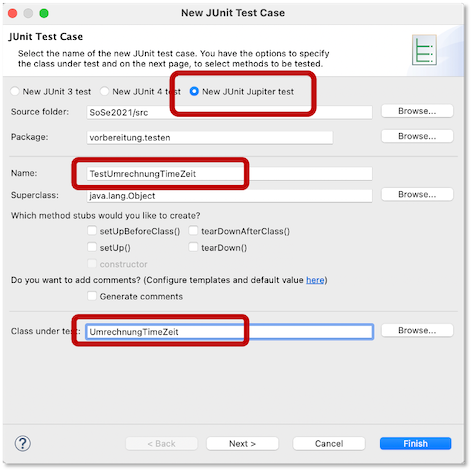Browse for the source folder
The width and height of the screenshot is (472, 471).
417,111
